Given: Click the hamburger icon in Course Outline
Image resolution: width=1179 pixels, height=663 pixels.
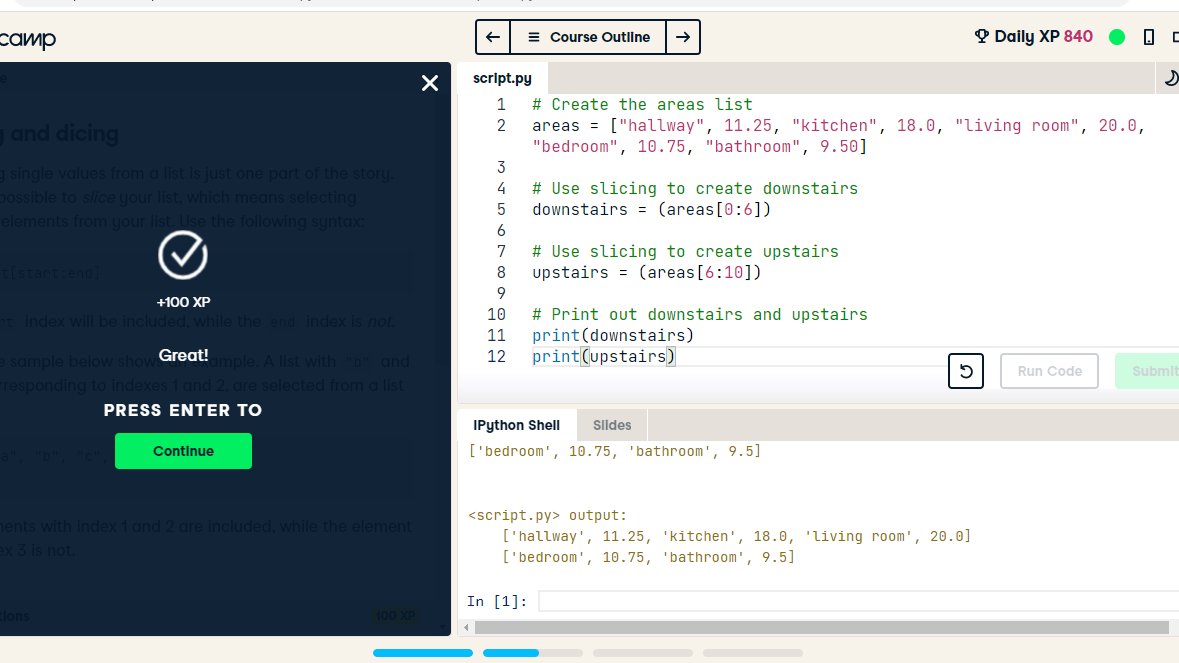Looking at the screenshot, I should pos(534,37).
